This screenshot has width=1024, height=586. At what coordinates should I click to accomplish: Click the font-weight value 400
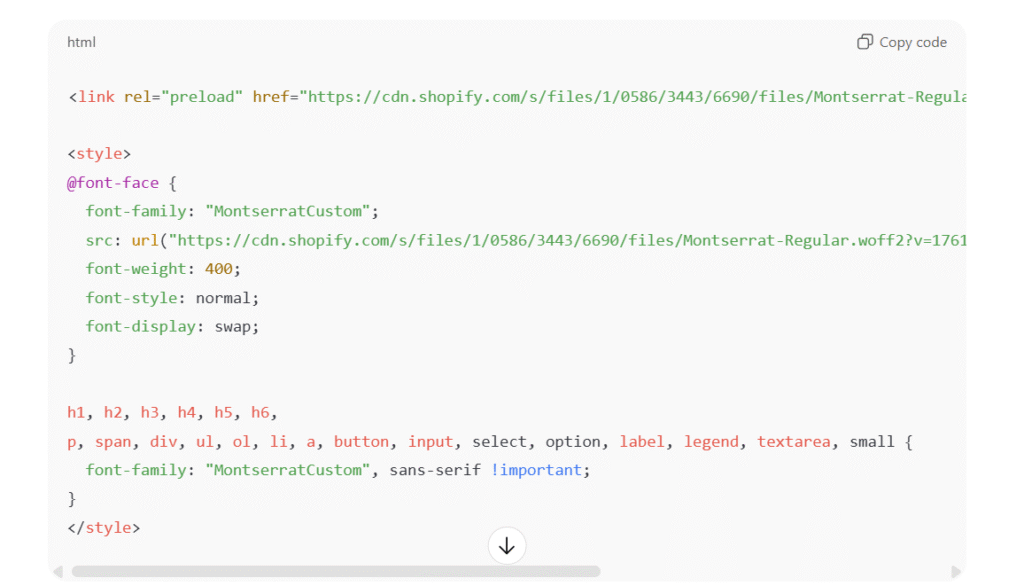[220, 269]
